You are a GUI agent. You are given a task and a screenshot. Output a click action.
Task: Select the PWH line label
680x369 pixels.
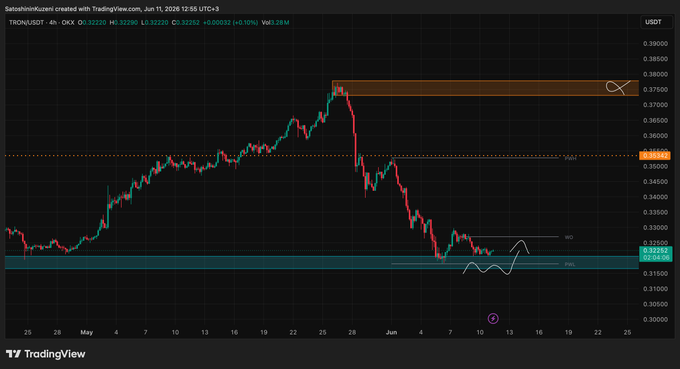pyautogui.click(x=570, y=159)
